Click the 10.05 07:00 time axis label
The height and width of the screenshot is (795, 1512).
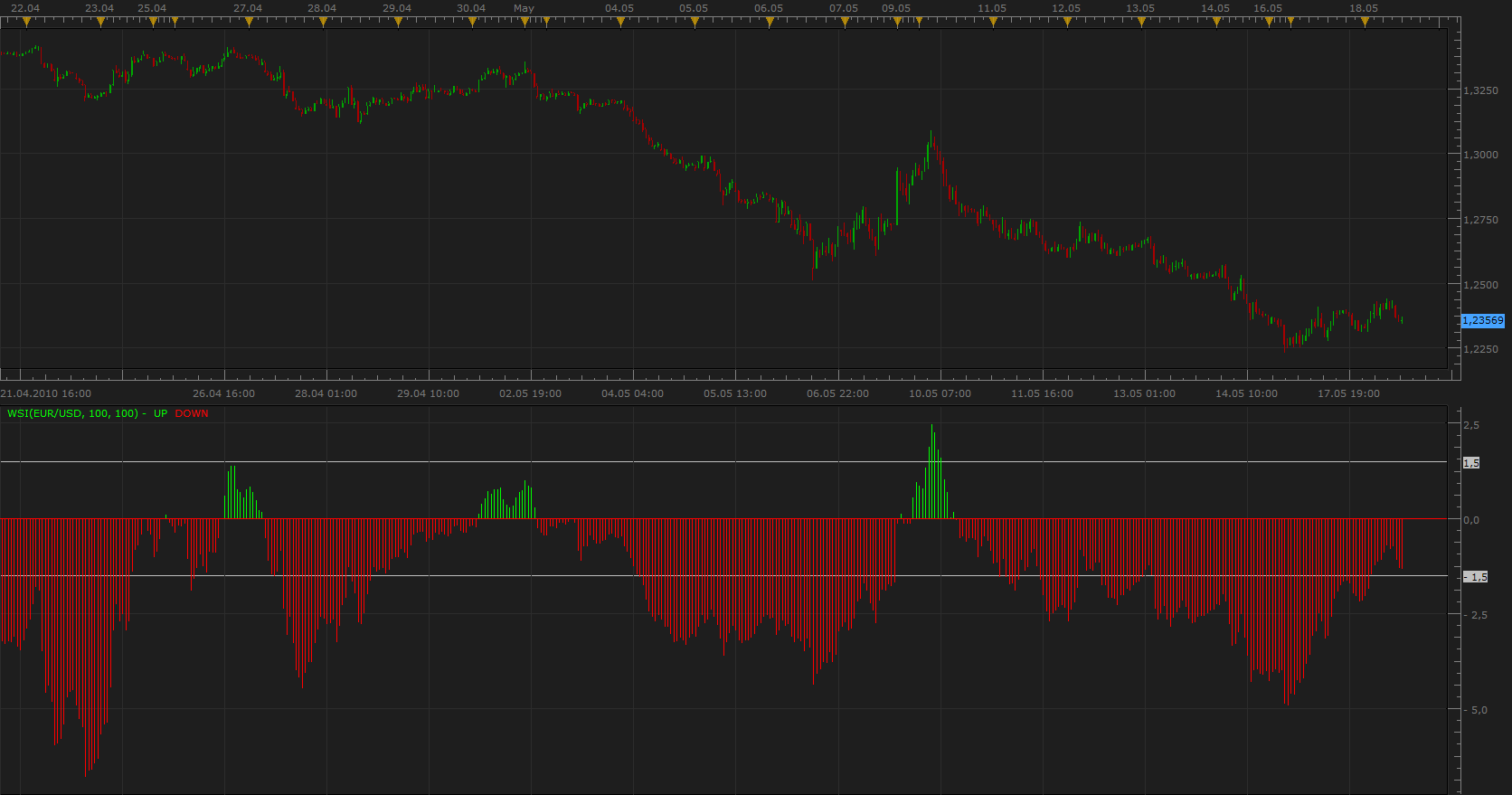(x=940, y=393)
